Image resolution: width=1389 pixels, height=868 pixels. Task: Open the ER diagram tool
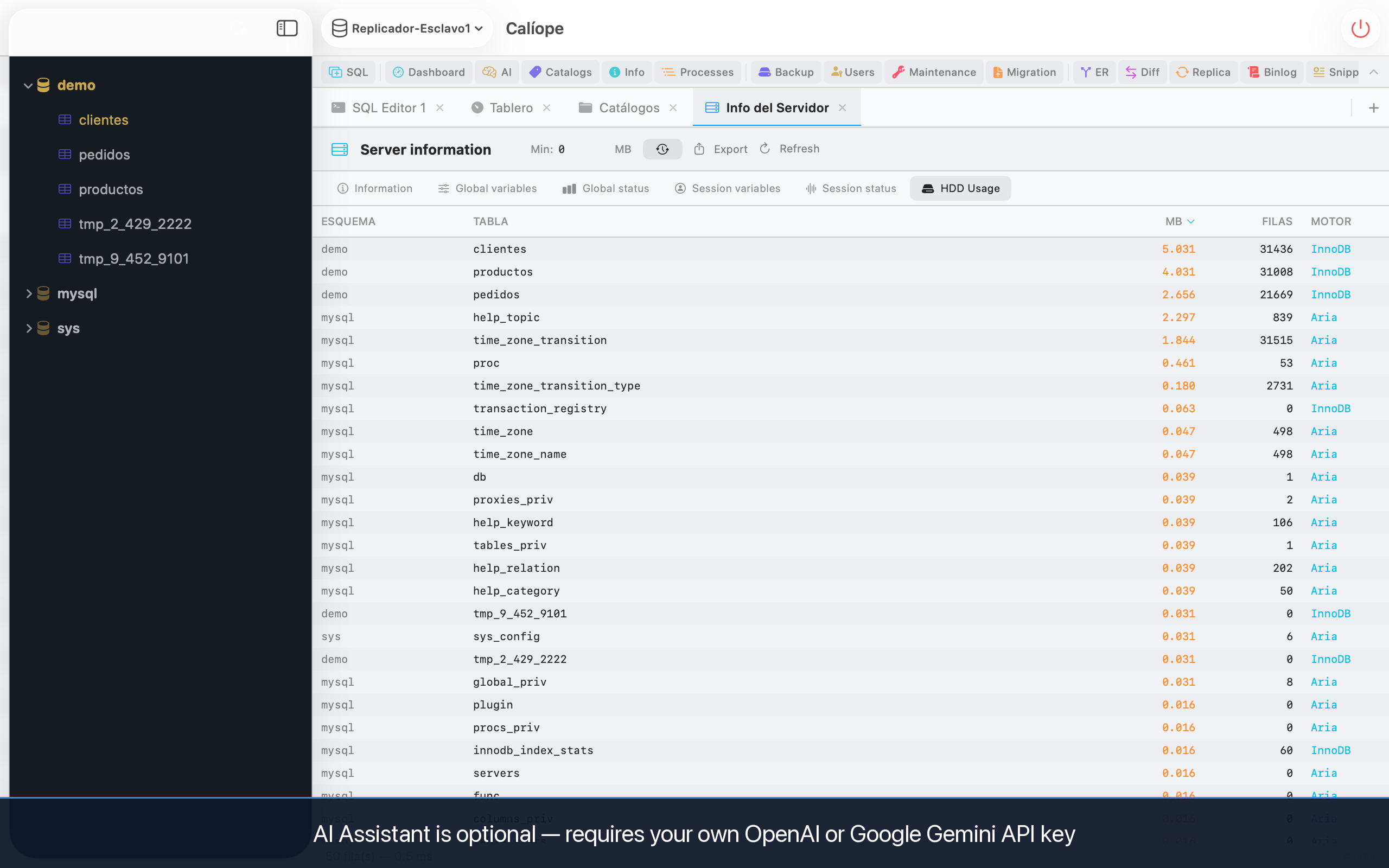(x=1094, y=72)
